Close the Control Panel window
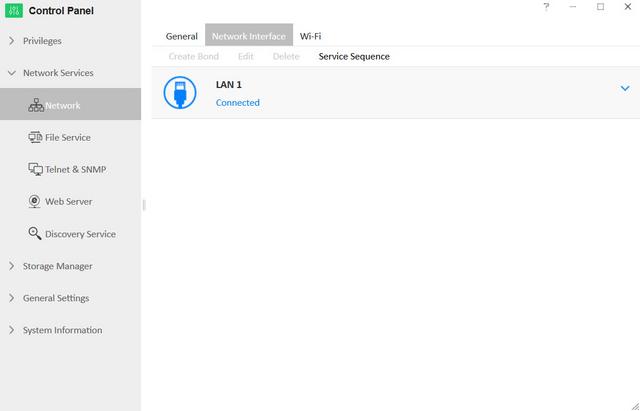The image size is (640, 411). (x=628, y=7)
